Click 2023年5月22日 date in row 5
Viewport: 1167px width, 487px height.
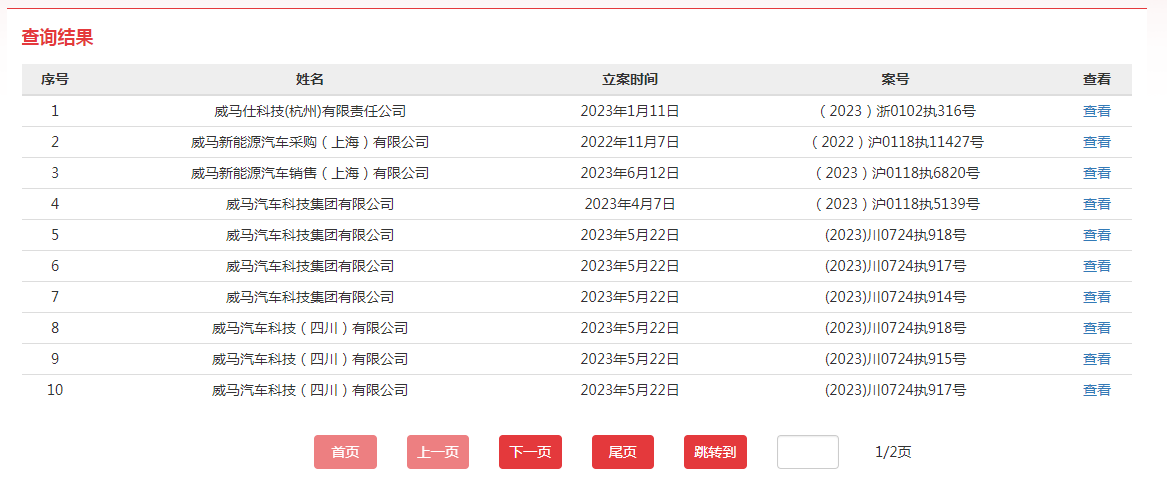coord(630,235)
